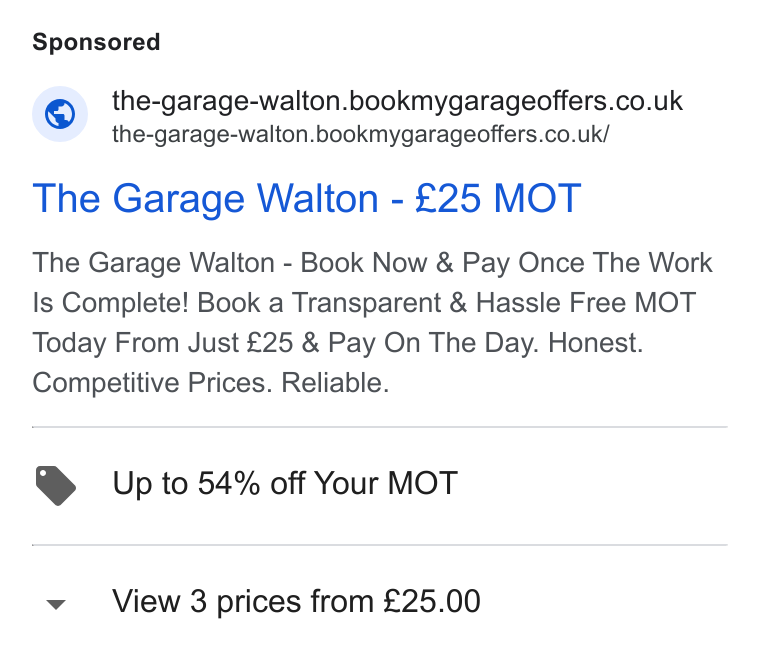Click the large bookmygarageoffers.co.uk site name

397,101
